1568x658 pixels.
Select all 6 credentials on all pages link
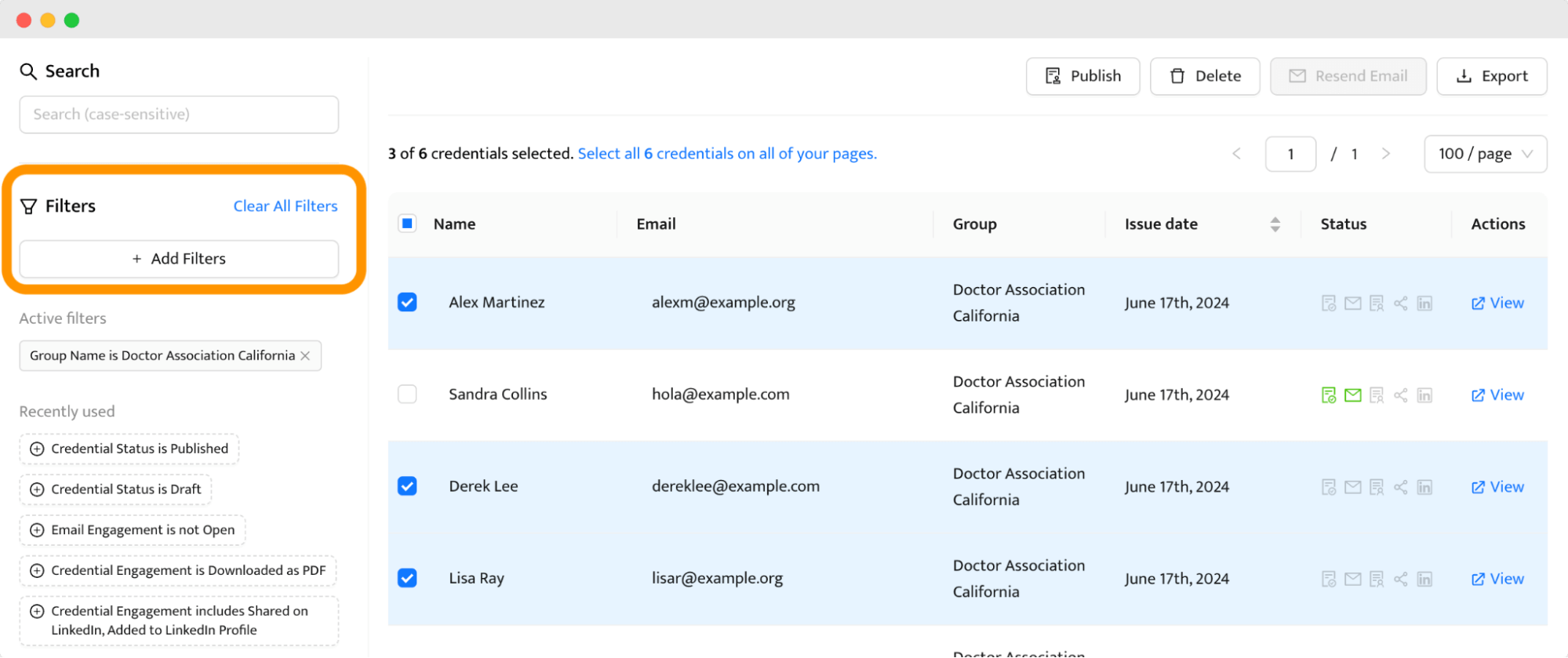click(727, 154)
